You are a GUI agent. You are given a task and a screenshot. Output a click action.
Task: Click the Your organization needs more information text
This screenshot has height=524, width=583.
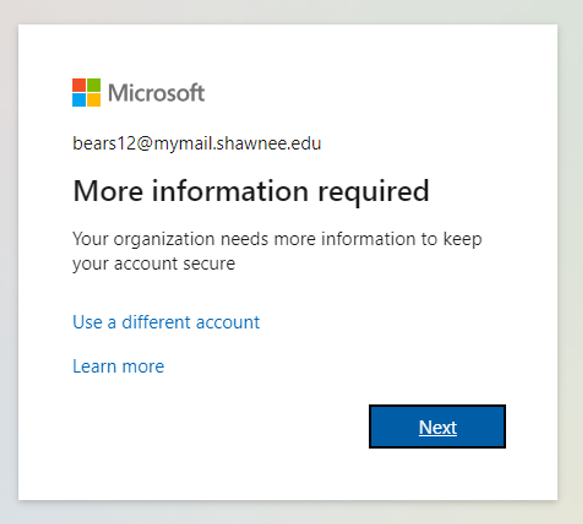click(x=277, y=251)
